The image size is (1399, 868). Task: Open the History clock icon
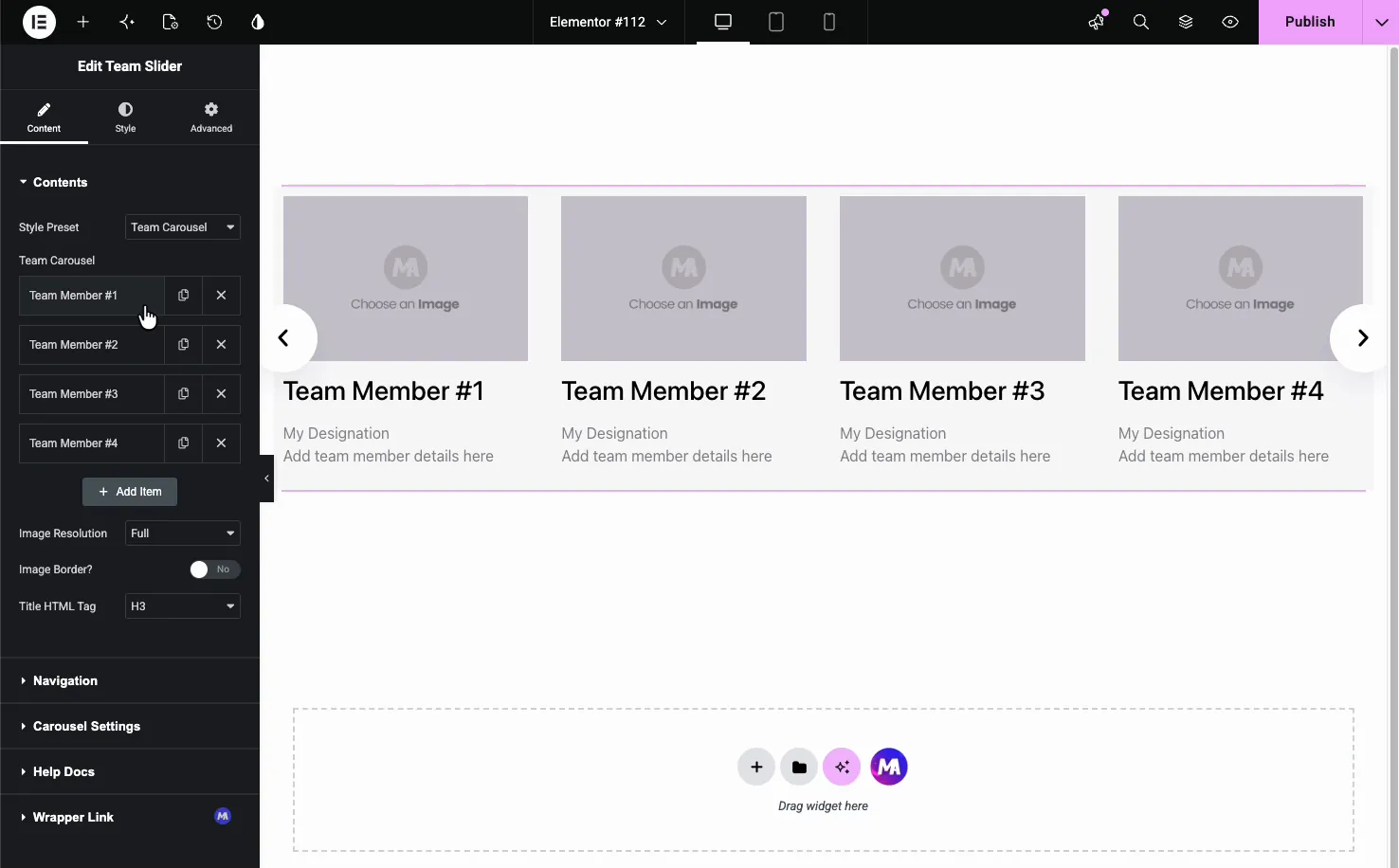pos(214,22)
